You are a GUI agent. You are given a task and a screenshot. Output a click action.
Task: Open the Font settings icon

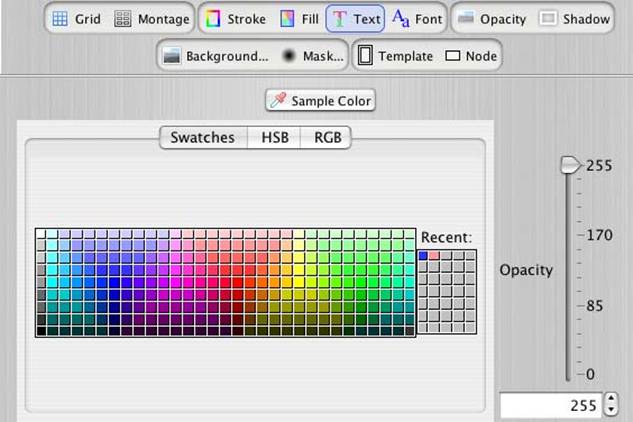pyautogui.click(x=417, y=19)
